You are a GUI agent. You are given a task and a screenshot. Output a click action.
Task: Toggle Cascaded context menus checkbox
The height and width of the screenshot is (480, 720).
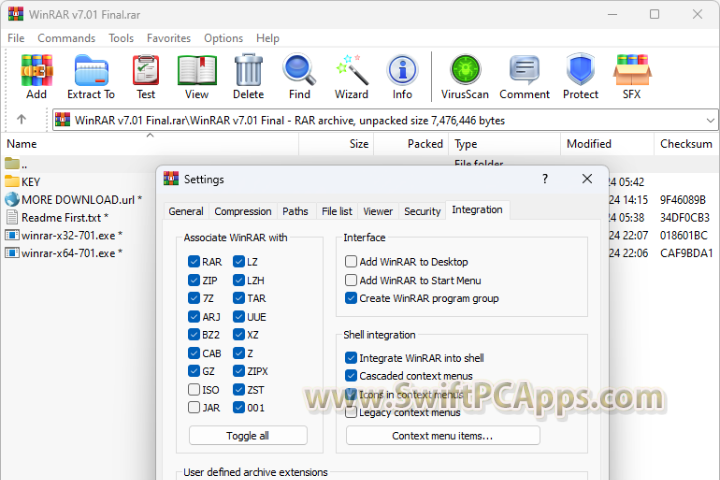351,376
